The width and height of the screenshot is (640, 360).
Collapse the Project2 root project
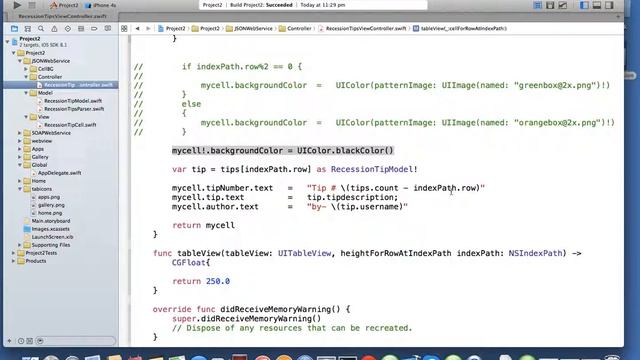[7, 41]
